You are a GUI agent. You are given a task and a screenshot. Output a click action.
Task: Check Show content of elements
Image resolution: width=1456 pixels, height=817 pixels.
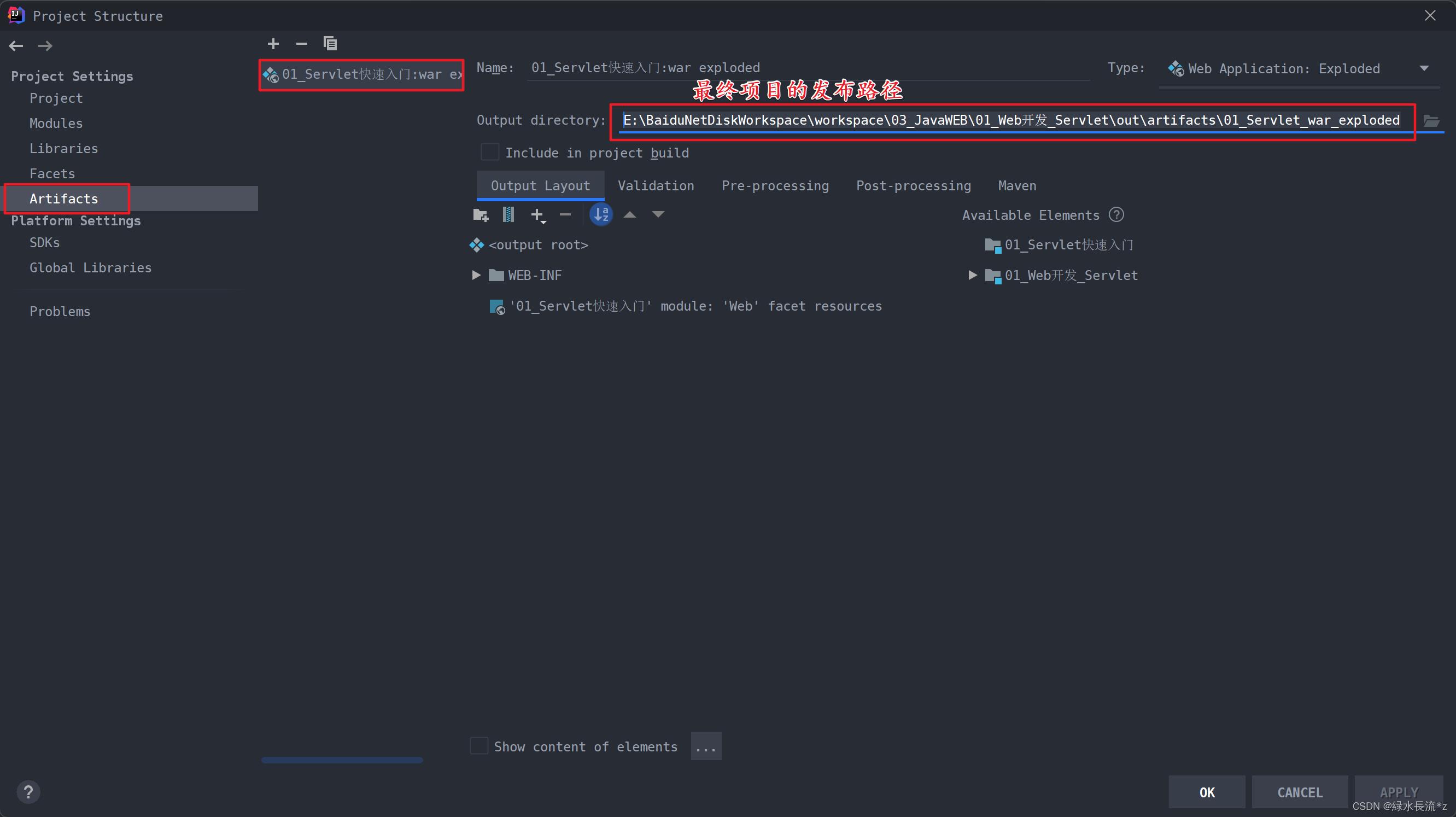480,746
